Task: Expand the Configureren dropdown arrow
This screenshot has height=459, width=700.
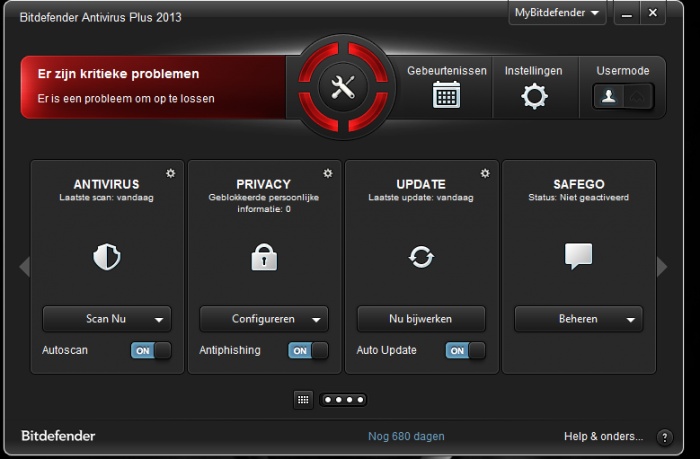Action: [x=316, y=320]
